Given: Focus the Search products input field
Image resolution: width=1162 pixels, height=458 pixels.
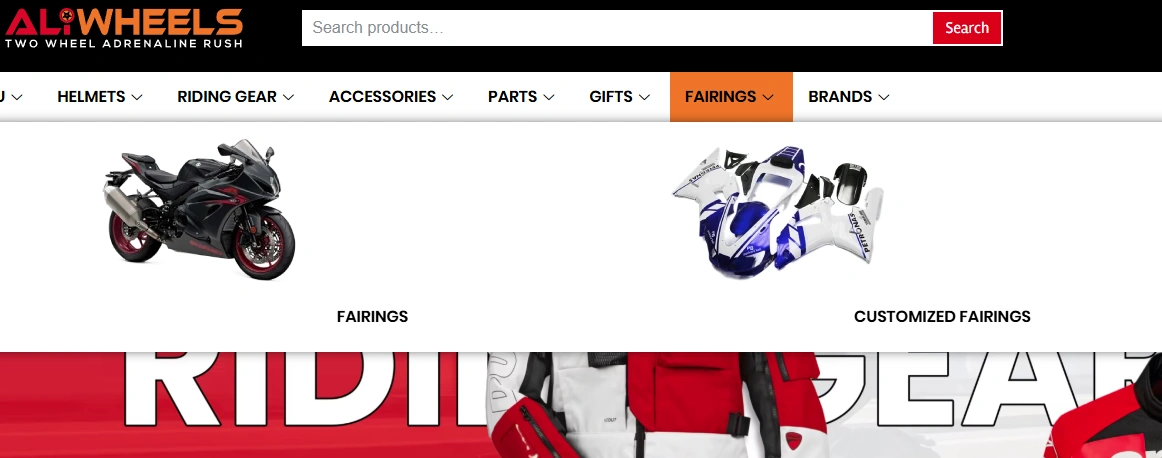Looking at the screenshot, I should 617,28.
